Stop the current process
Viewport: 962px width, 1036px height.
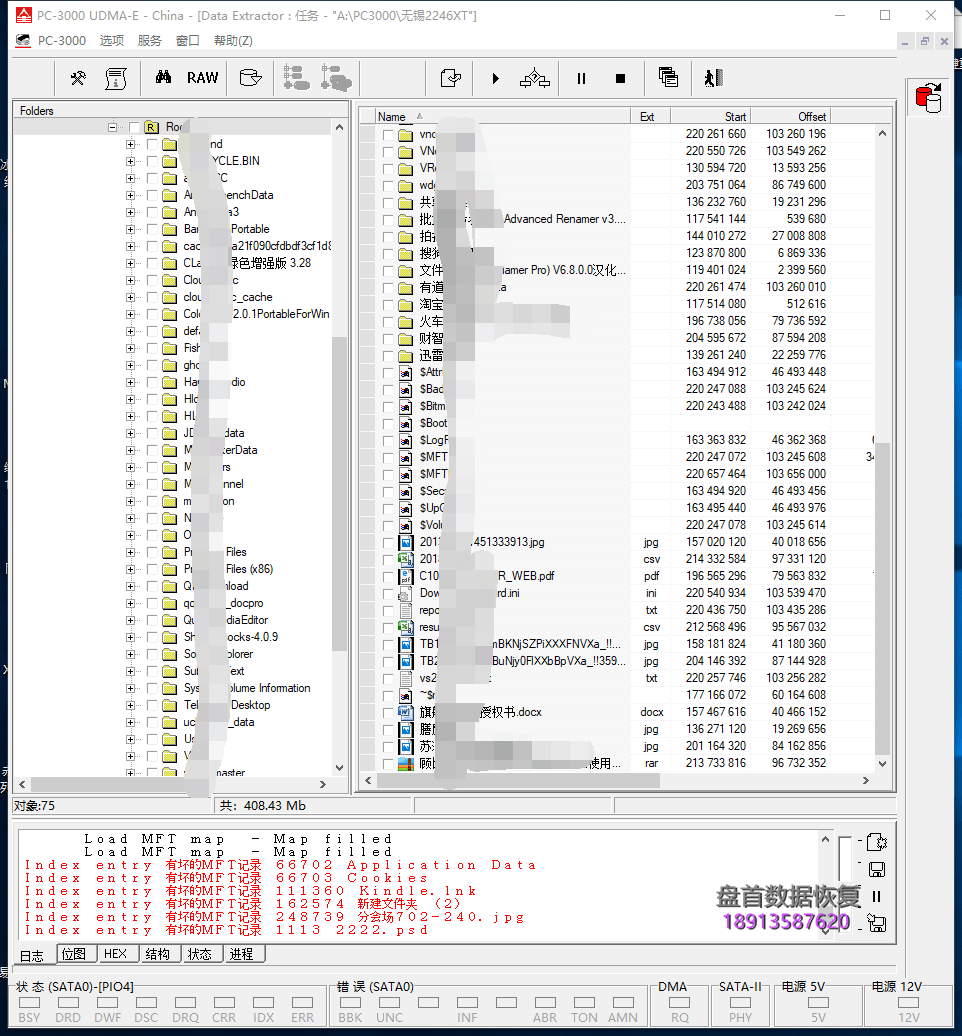(x=620, y=79)
